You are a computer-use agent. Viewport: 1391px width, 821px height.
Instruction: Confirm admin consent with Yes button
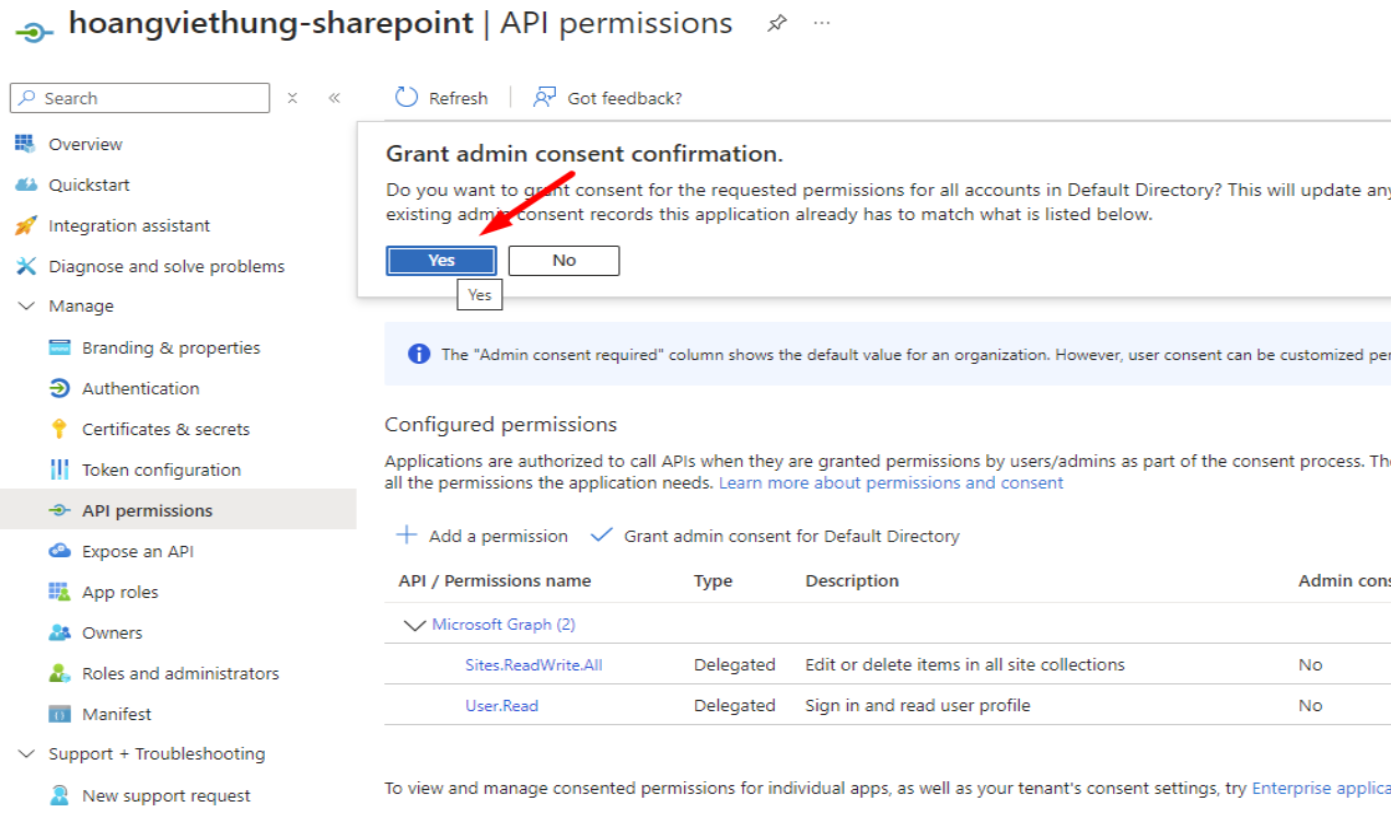[x=441, y=260]
